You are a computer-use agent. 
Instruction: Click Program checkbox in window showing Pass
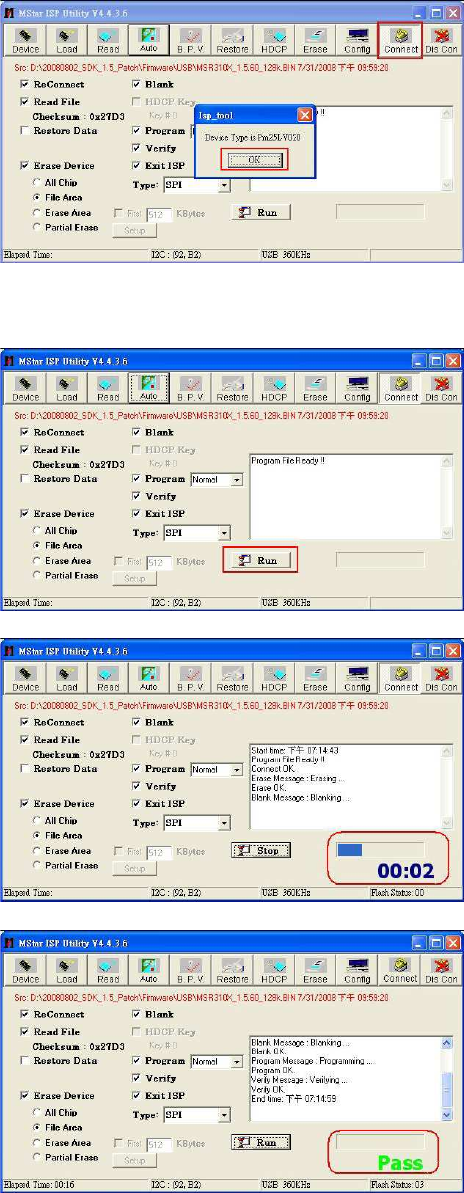tap(136, 1061)
